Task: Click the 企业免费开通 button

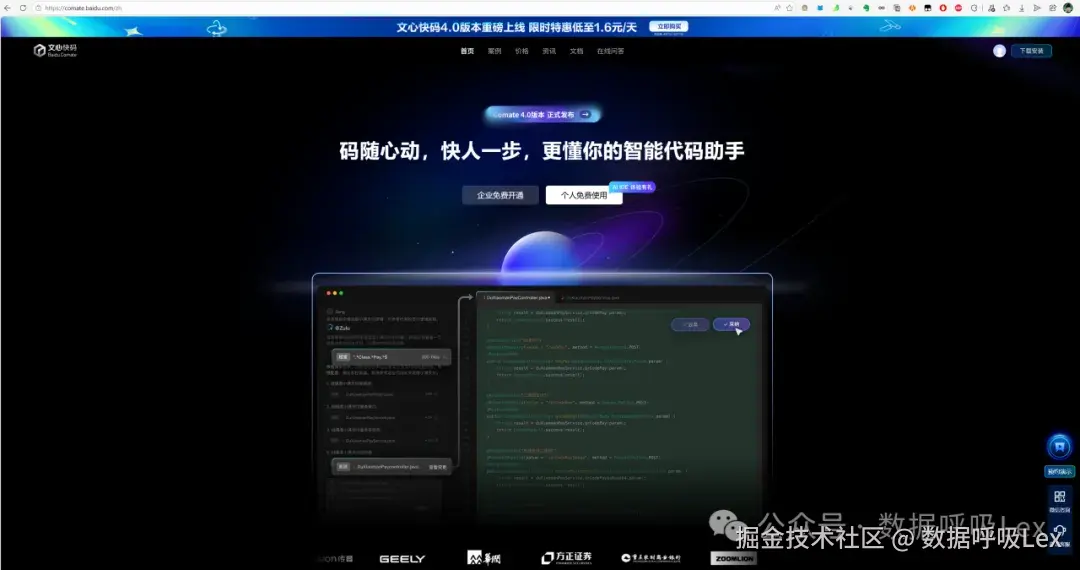Action: point(500,196)
